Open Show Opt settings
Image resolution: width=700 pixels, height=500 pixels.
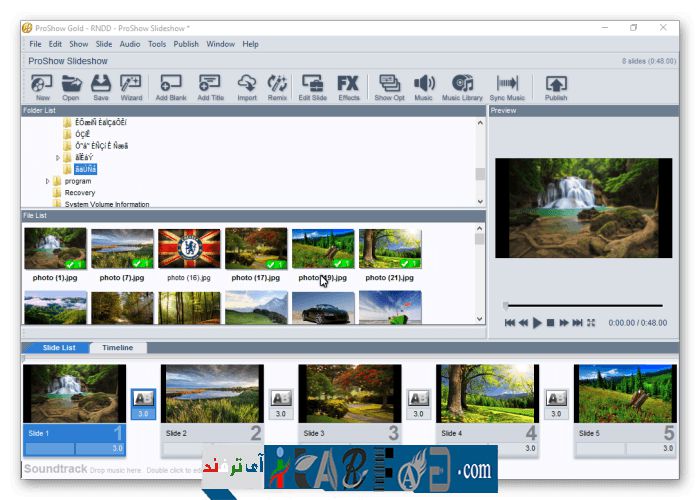tap(389, 86)
